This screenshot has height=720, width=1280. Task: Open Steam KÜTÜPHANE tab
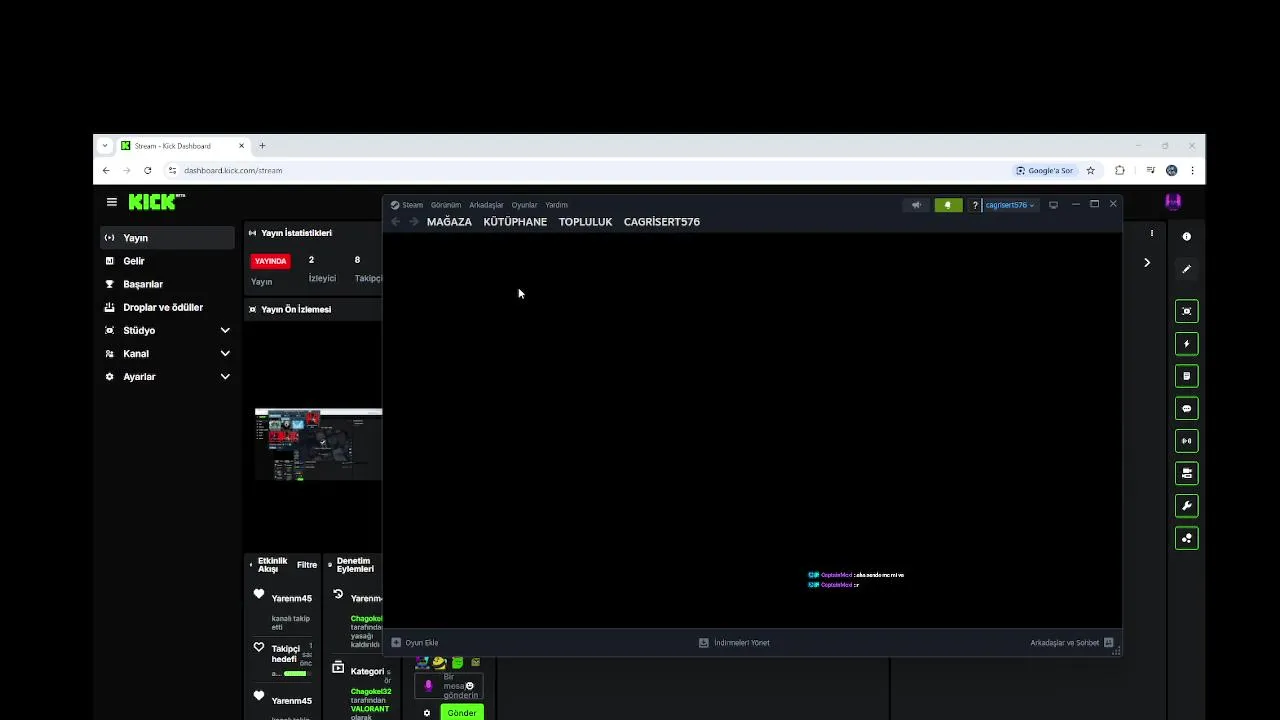515,222
